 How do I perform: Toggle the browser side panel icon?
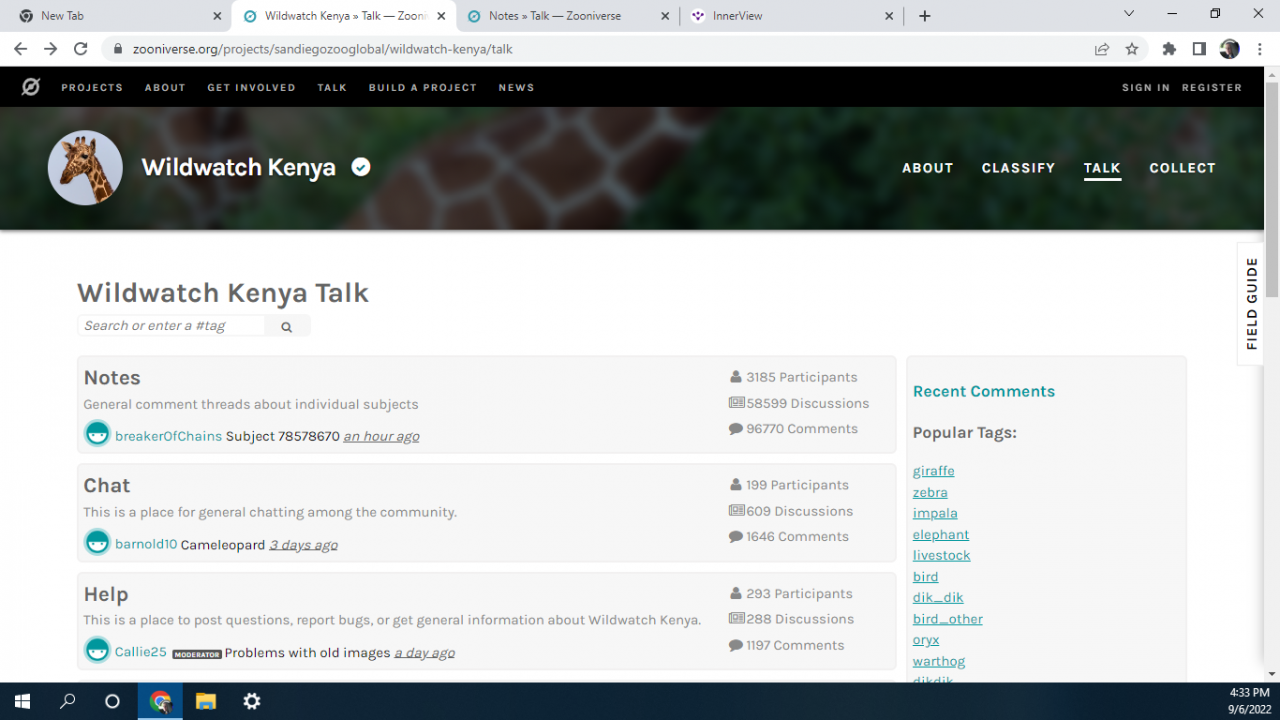point(1199,49)
